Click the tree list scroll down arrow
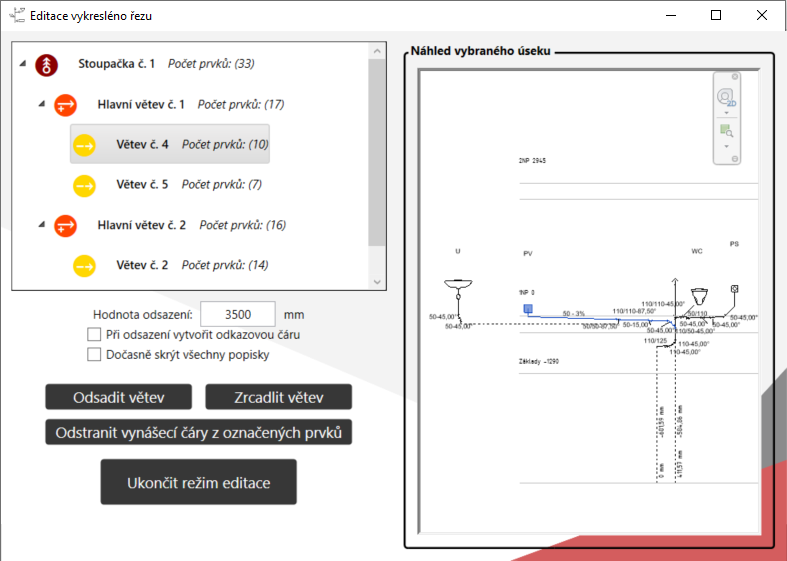The width and height of the screenshot is (787, 561). tap(377, 282)
